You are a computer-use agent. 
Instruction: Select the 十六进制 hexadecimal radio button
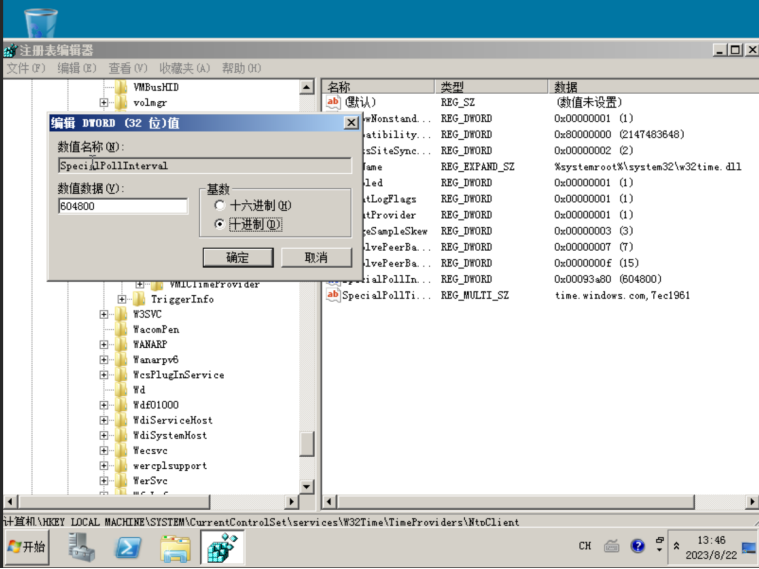[x=219, y=205]
